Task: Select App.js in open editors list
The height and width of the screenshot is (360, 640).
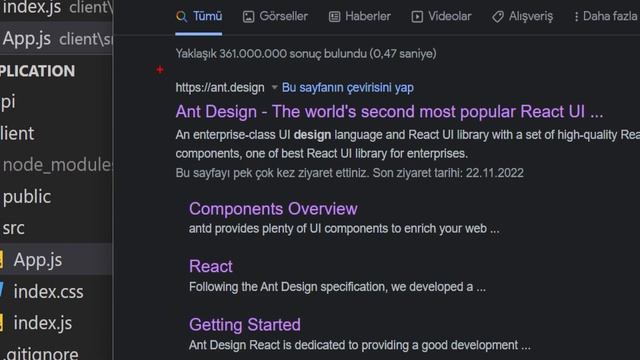Action: (56, 39)
